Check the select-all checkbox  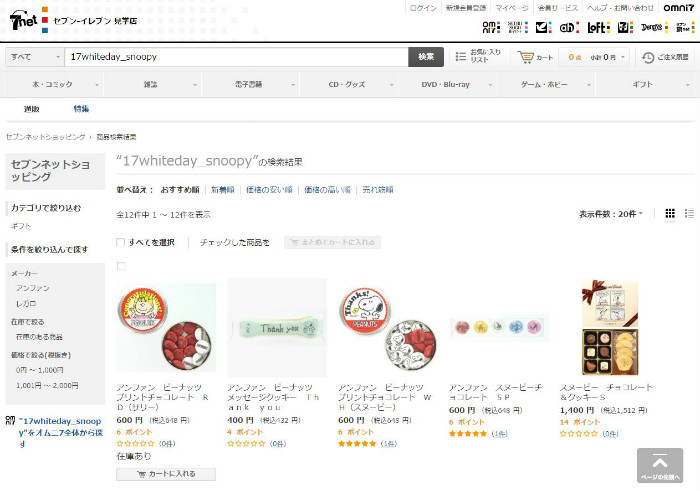coord(121,242)
